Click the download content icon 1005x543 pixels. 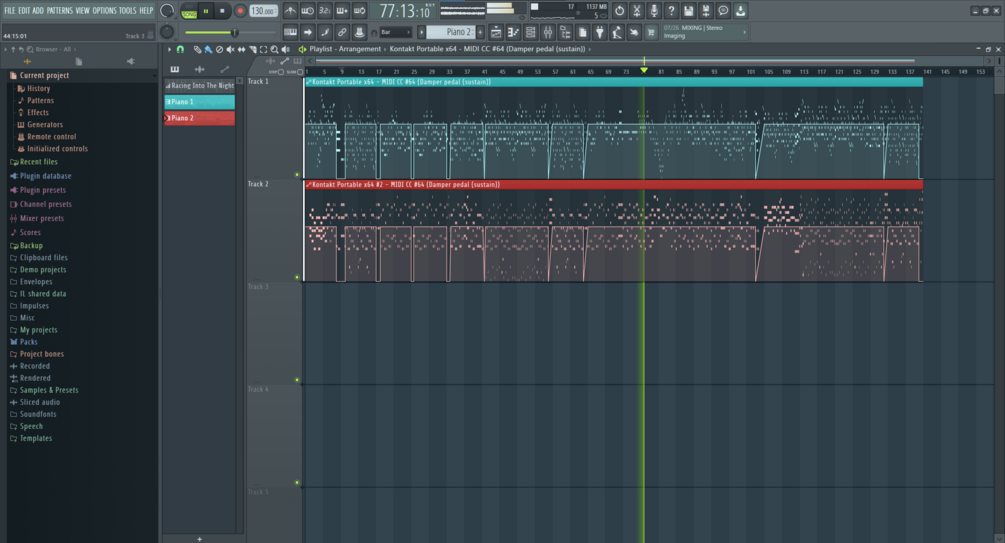740,11
